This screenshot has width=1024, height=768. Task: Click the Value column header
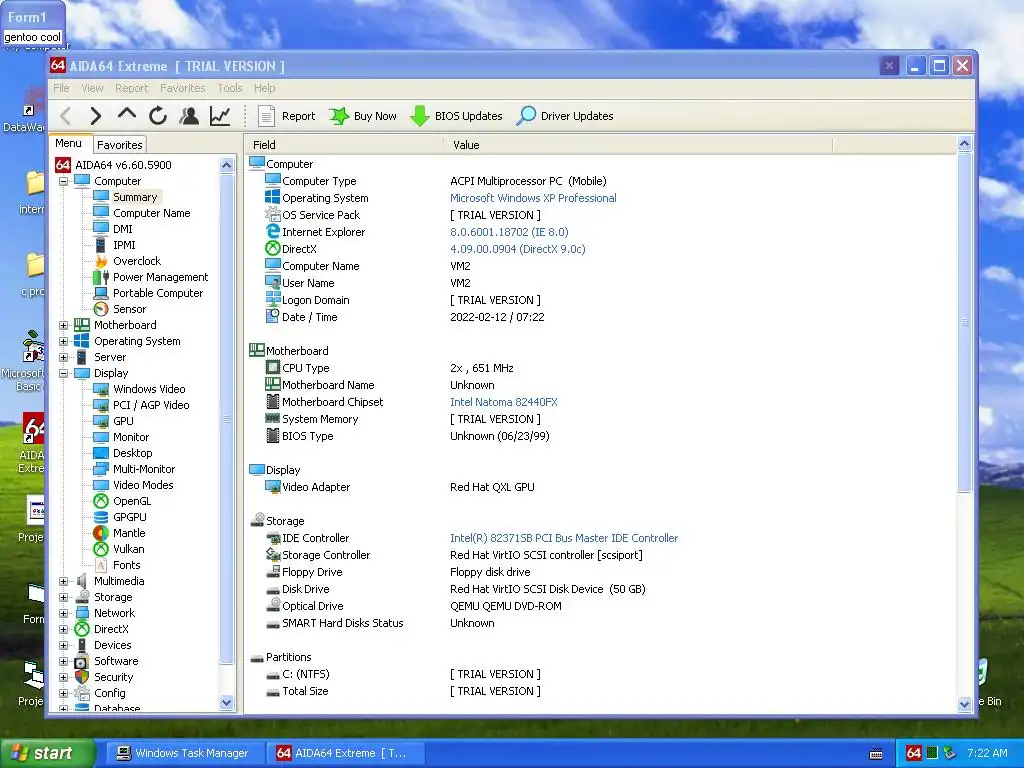638,145
